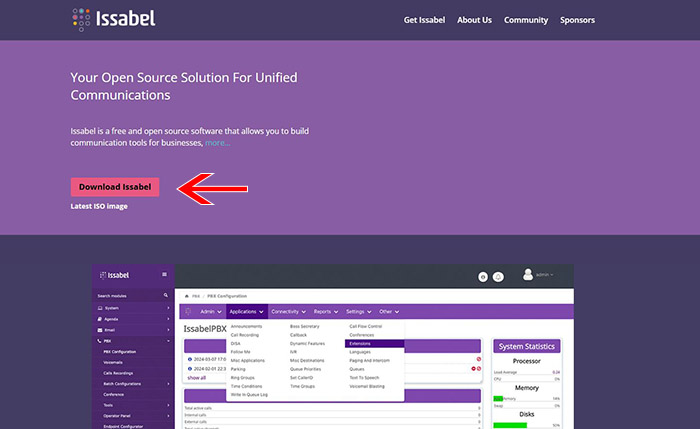The width and height of the screenshot is (700, 429).
Task: Open the About Us page
Action: [x=474, y=20]
